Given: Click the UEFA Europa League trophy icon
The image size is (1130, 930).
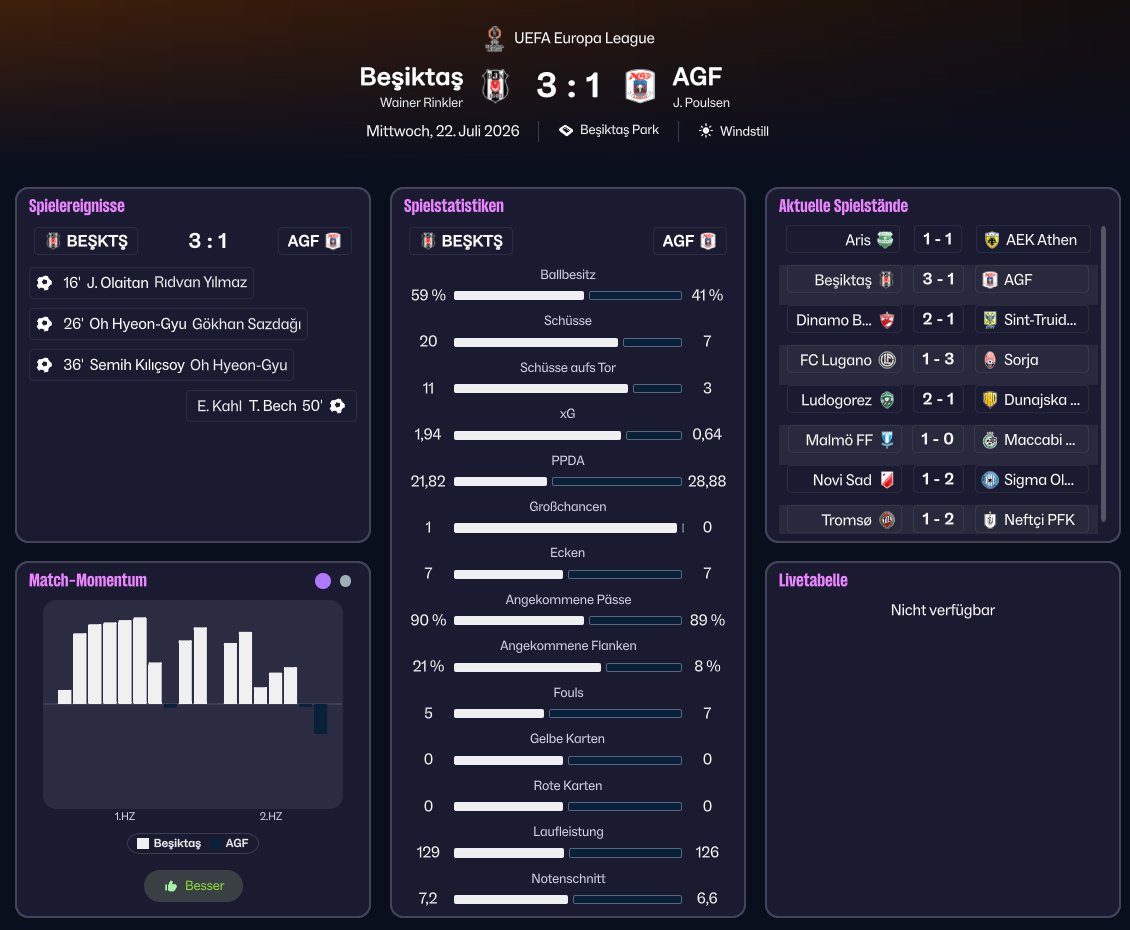Looking at the screenshot, I should tap(494, 38).
